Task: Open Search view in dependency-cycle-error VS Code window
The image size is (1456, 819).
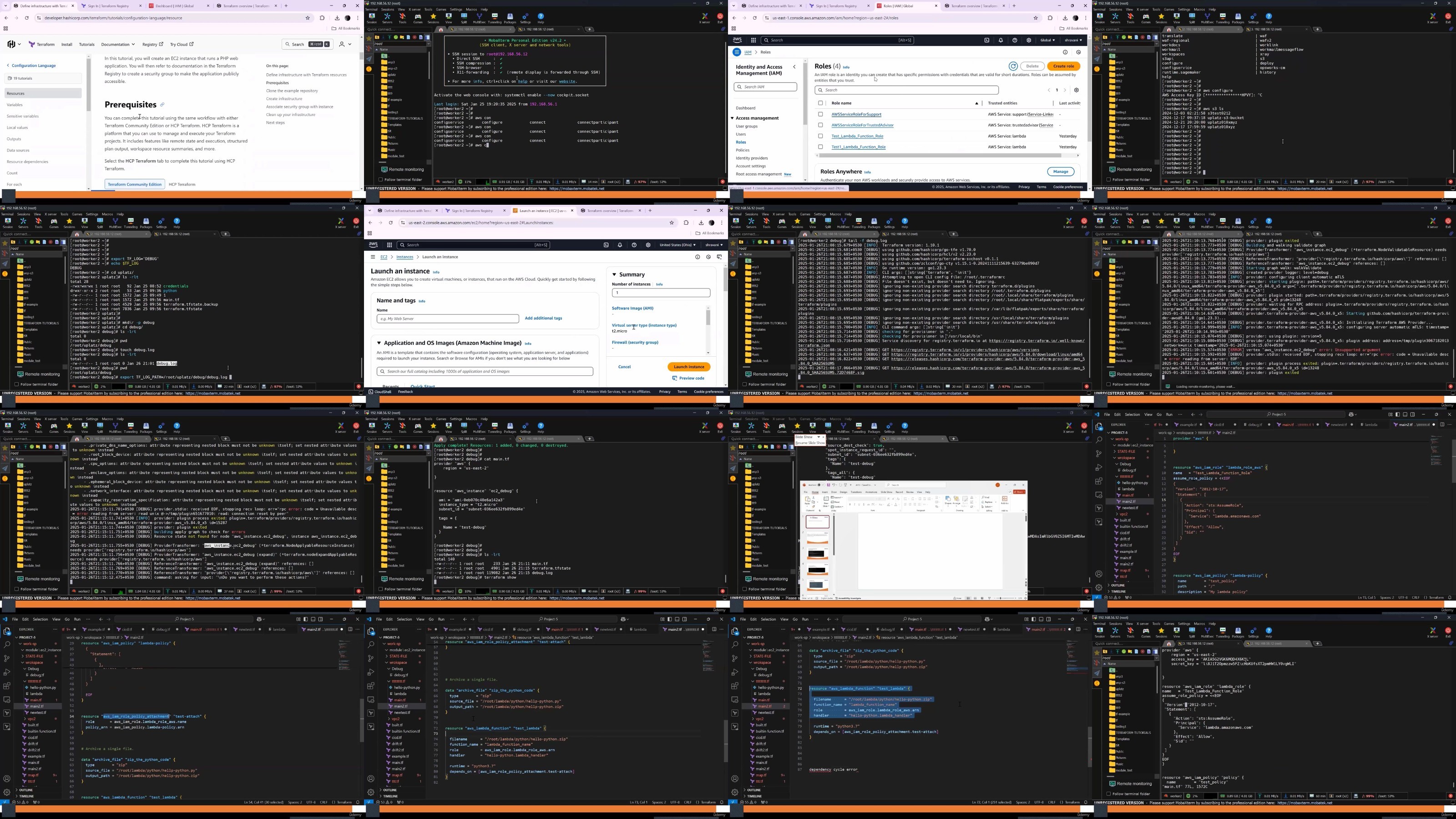Action: pos(735,645)
